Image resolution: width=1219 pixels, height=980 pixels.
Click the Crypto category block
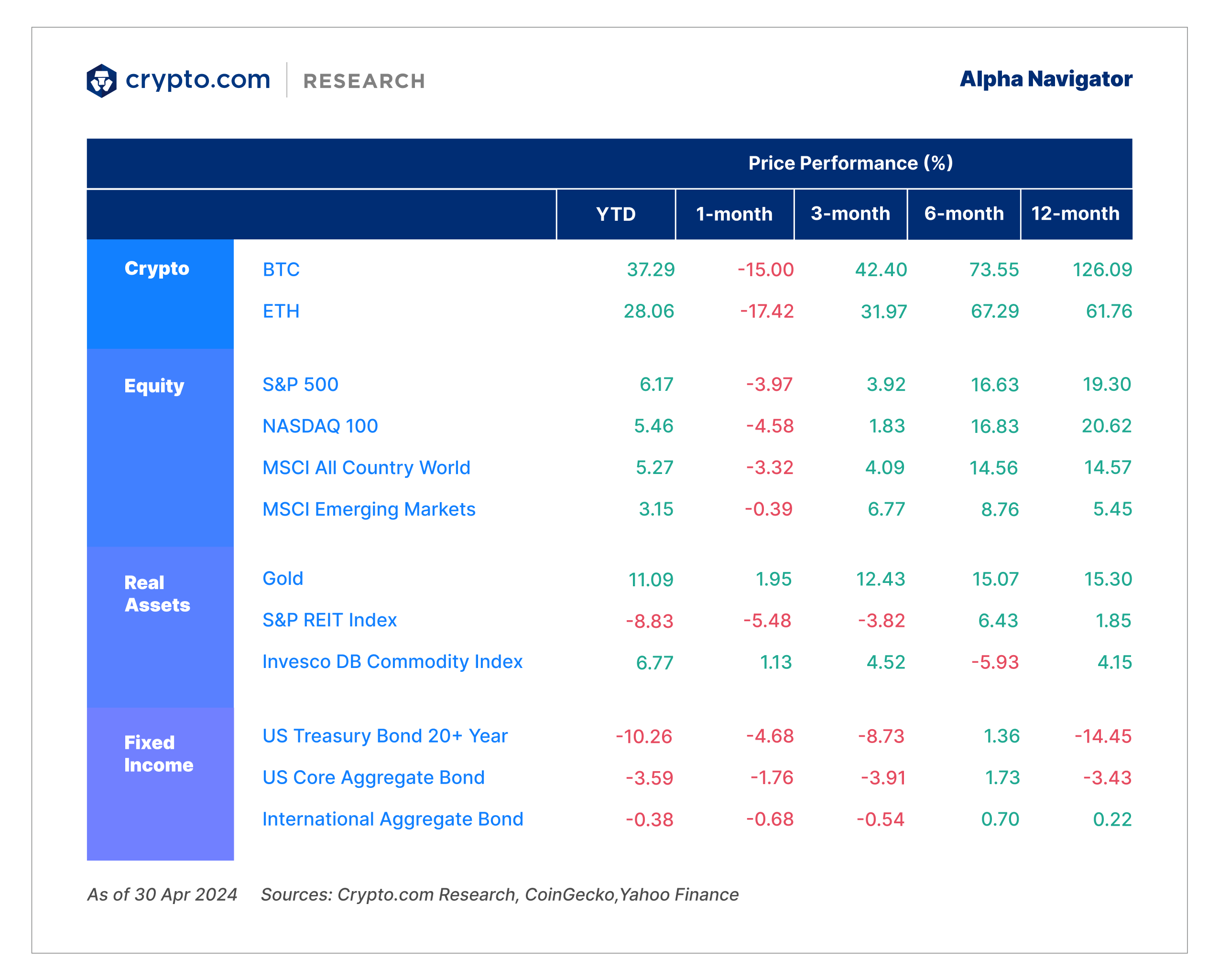click(160, 294)
